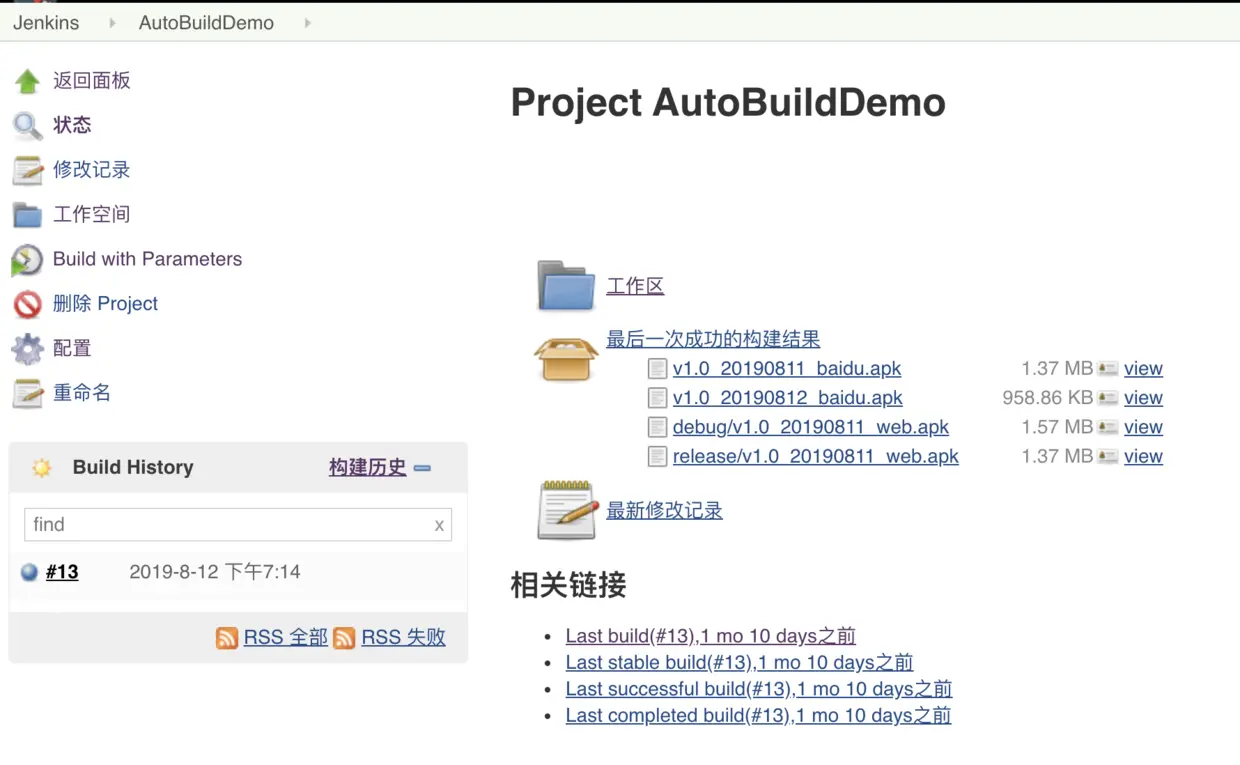Open 返回面板 sidebar link
This screenshot has height=765, width=1240.
point(92,81)
